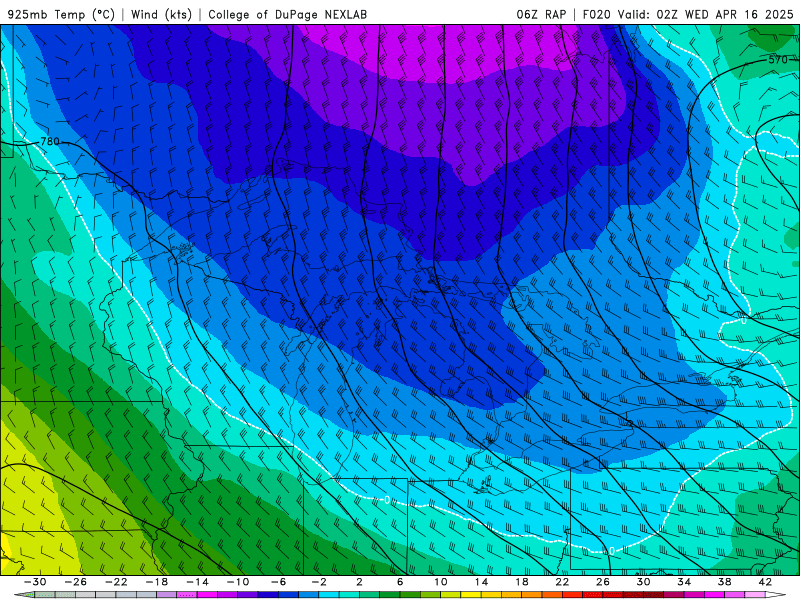Select the 6 value on the color scale
Image resolution: width=800 pixels, height=600 pixels.
(x=400, y=582)
